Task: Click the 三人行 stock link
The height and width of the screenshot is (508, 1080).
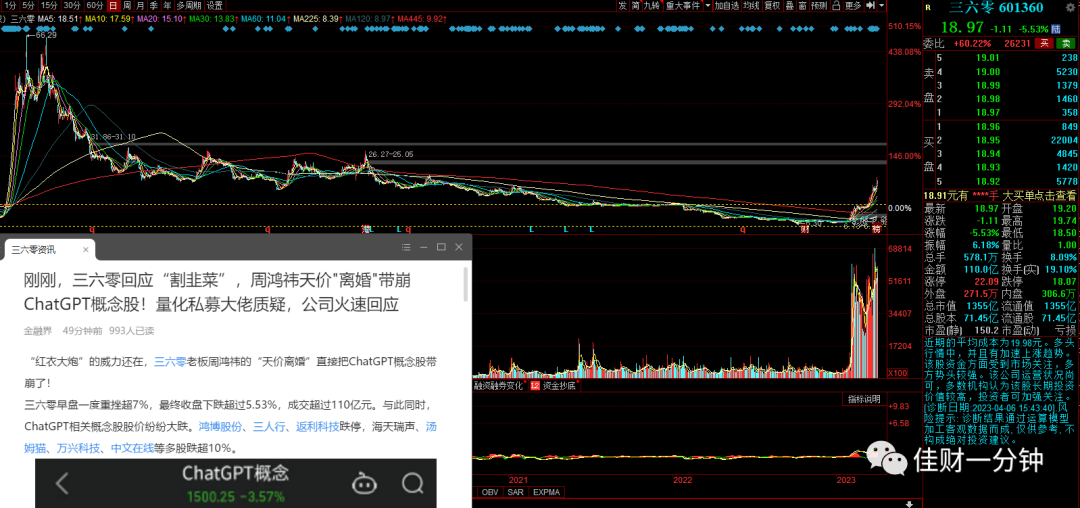Action: coord(269,427)
